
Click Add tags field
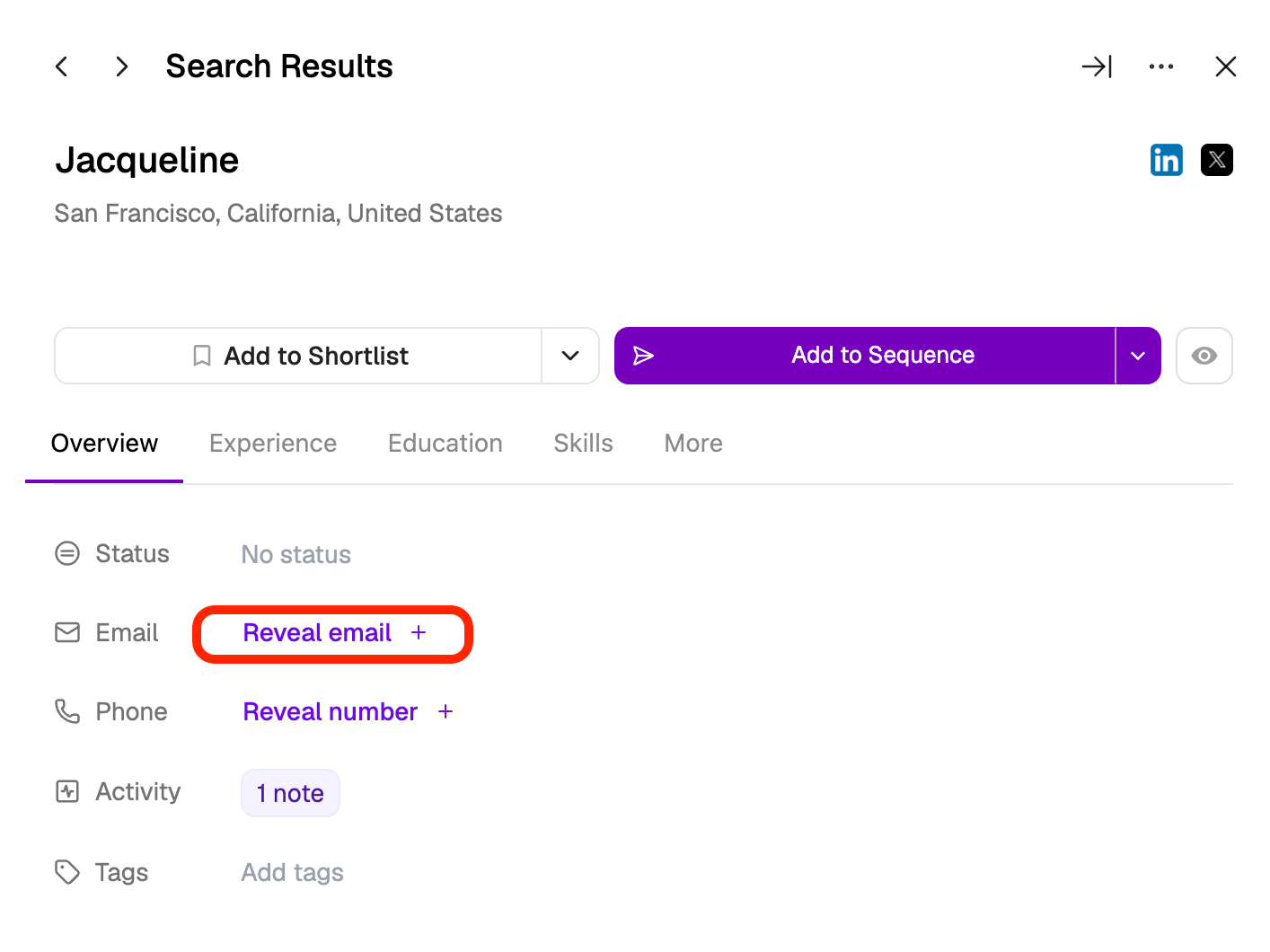(293, 873)
